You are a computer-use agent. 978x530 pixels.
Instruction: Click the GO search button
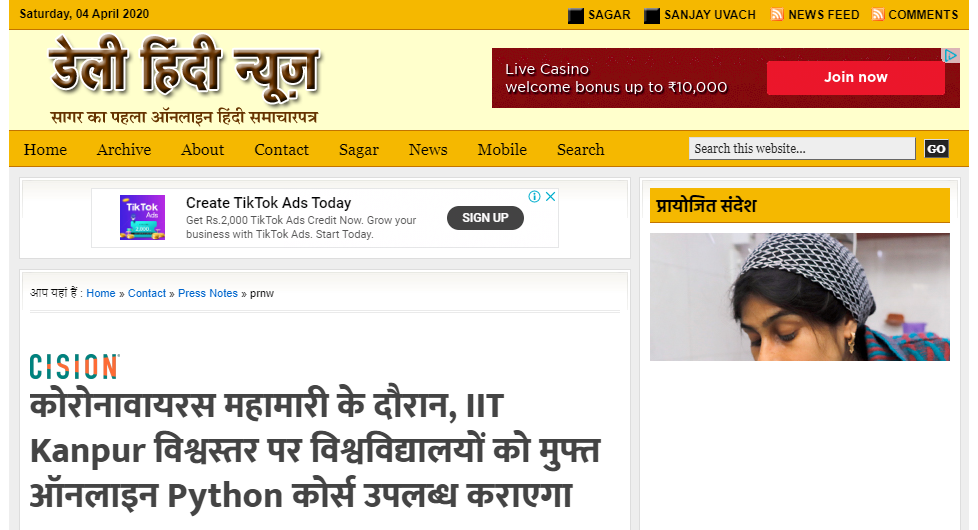[x=936, y=148]
